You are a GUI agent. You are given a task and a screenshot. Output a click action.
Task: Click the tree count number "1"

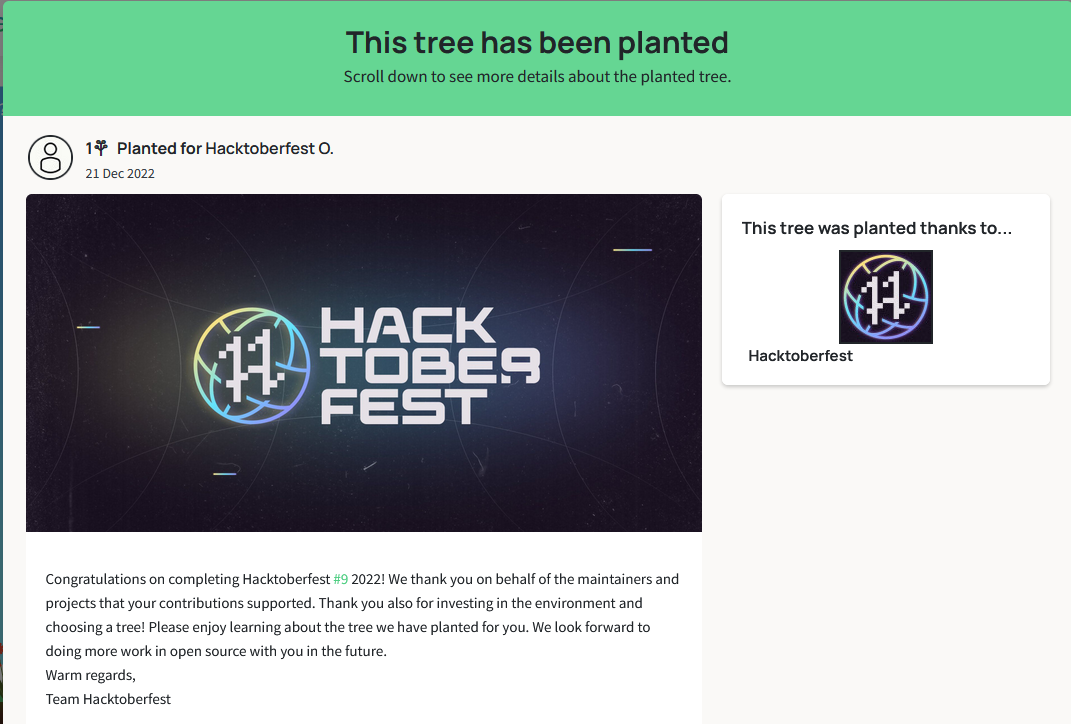[89, 149]
